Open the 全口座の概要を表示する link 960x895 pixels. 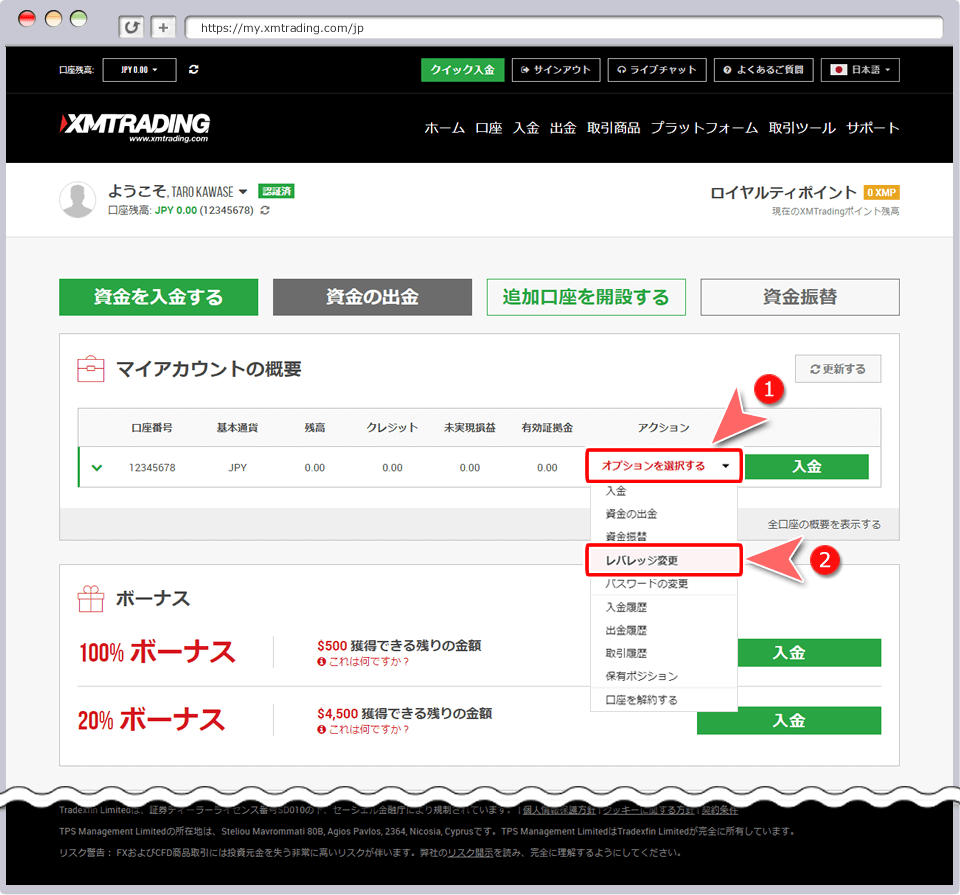(x=824, y=524)
